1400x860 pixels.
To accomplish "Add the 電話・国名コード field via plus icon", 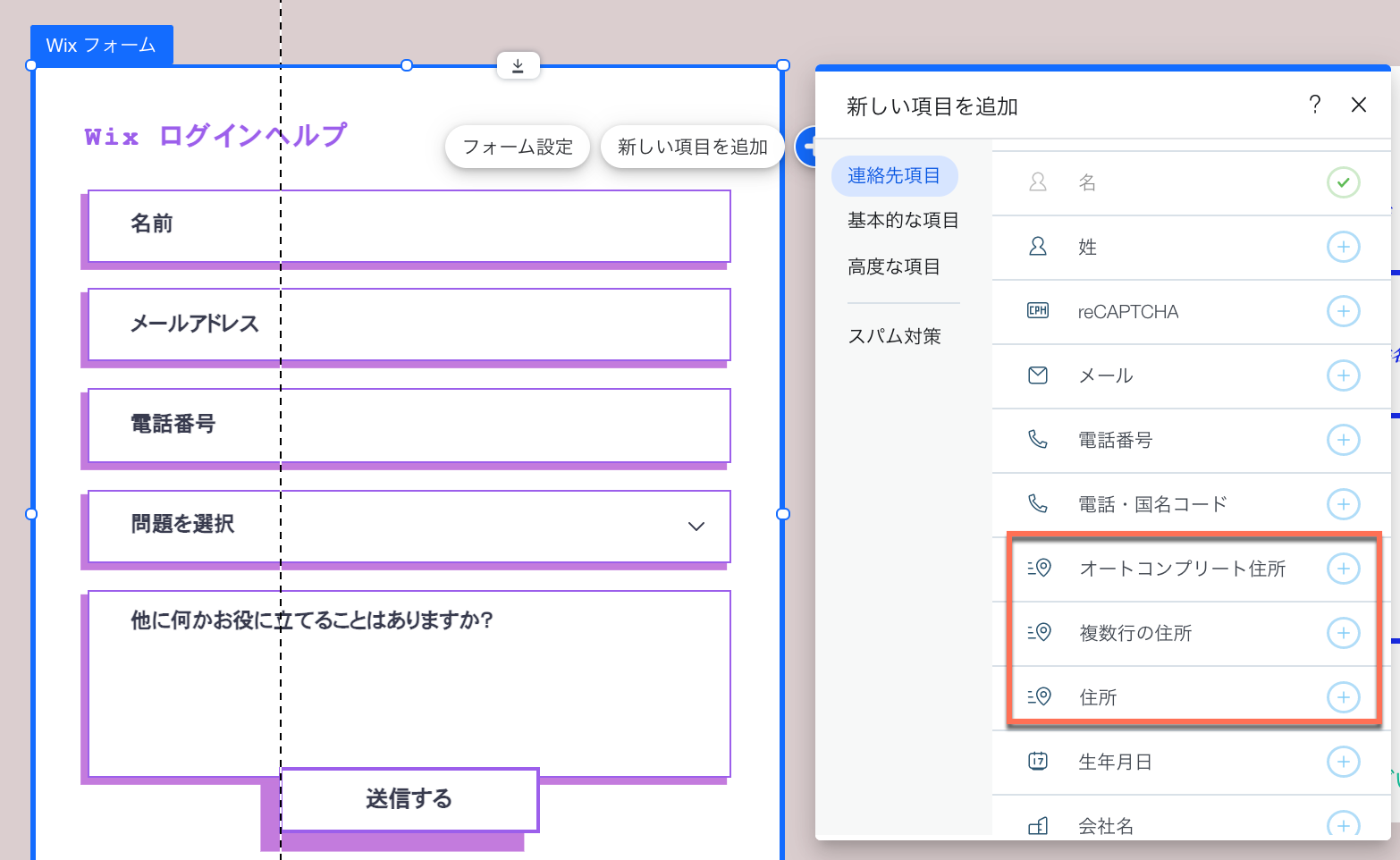I will click(1343, 504).
